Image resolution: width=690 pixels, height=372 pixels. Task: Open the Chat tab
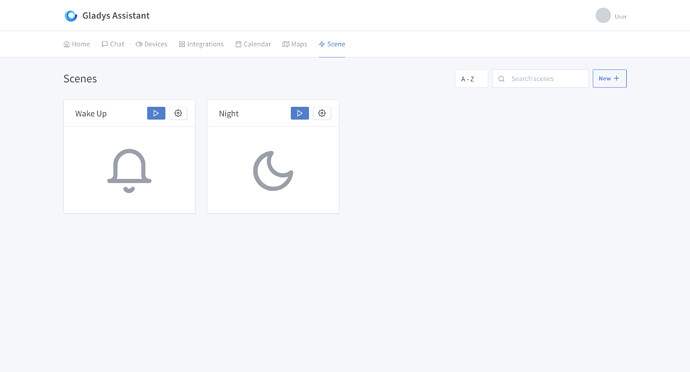click(x=113, y=44)
